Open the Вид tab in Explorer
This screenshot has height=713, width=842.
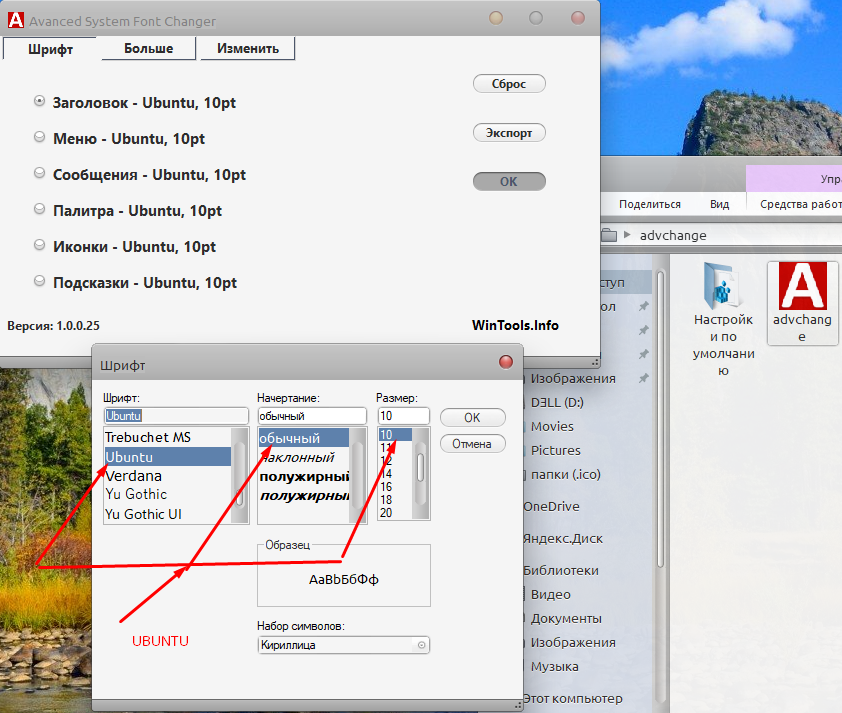(x=720, y=204)
